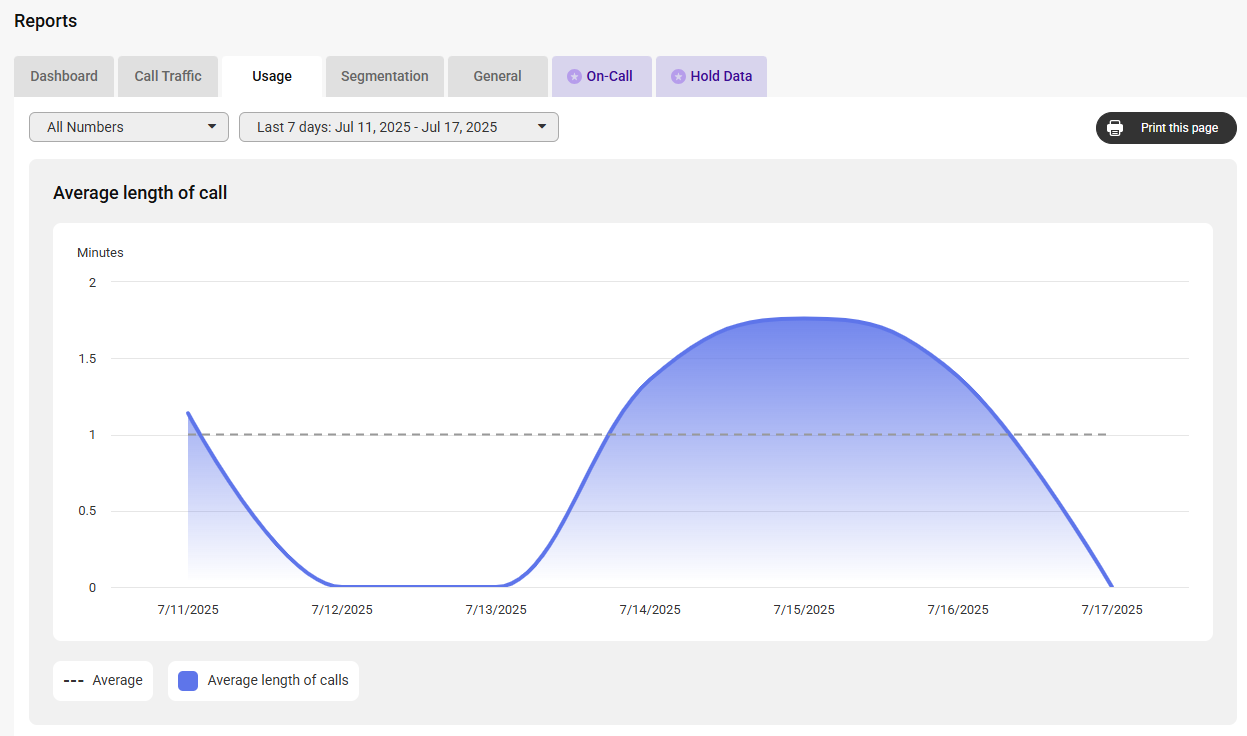Click the 7/14/2025 axis label
The image size is (1247, 736).
(650, 609)
